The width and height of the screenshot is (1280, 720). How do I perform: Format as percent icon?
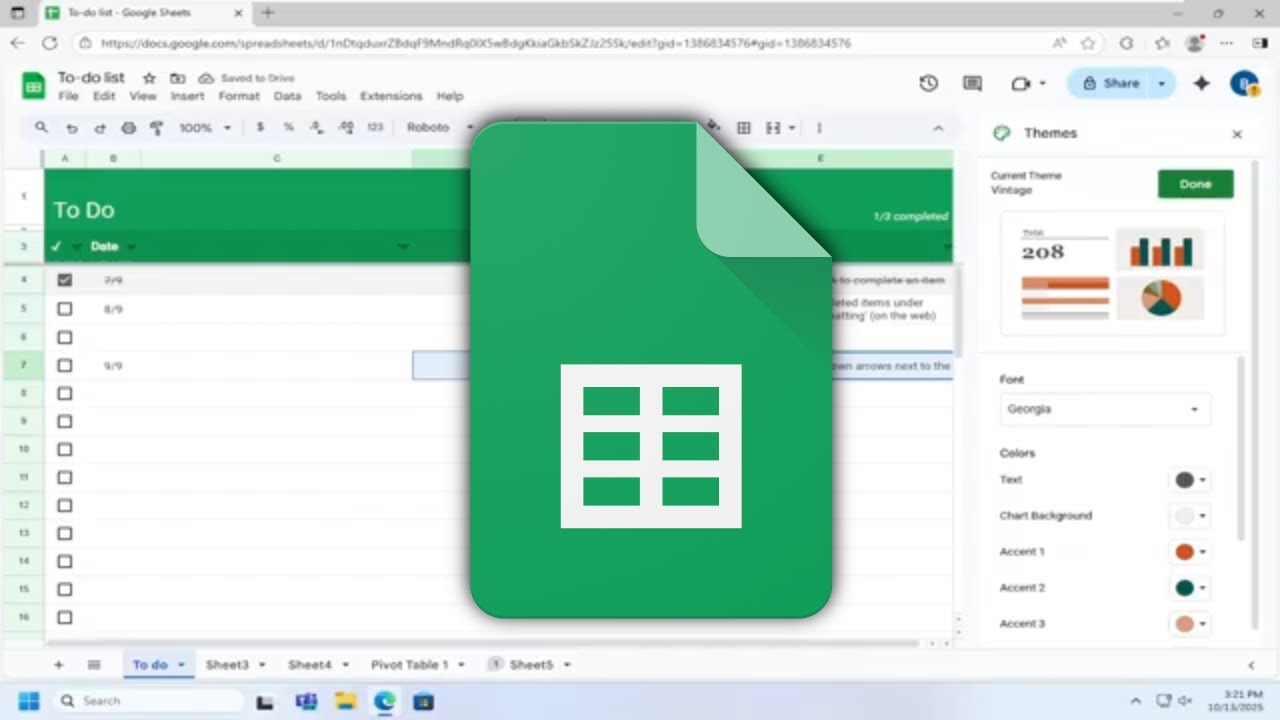click(x=288, y=127)
